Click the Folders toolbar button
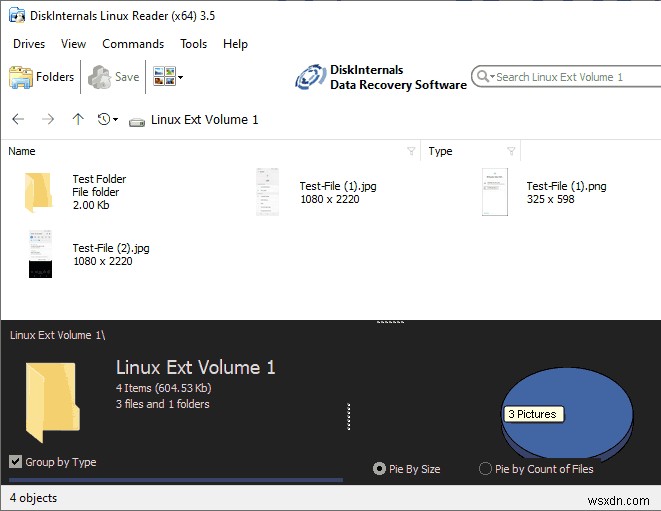 (41, 77)
